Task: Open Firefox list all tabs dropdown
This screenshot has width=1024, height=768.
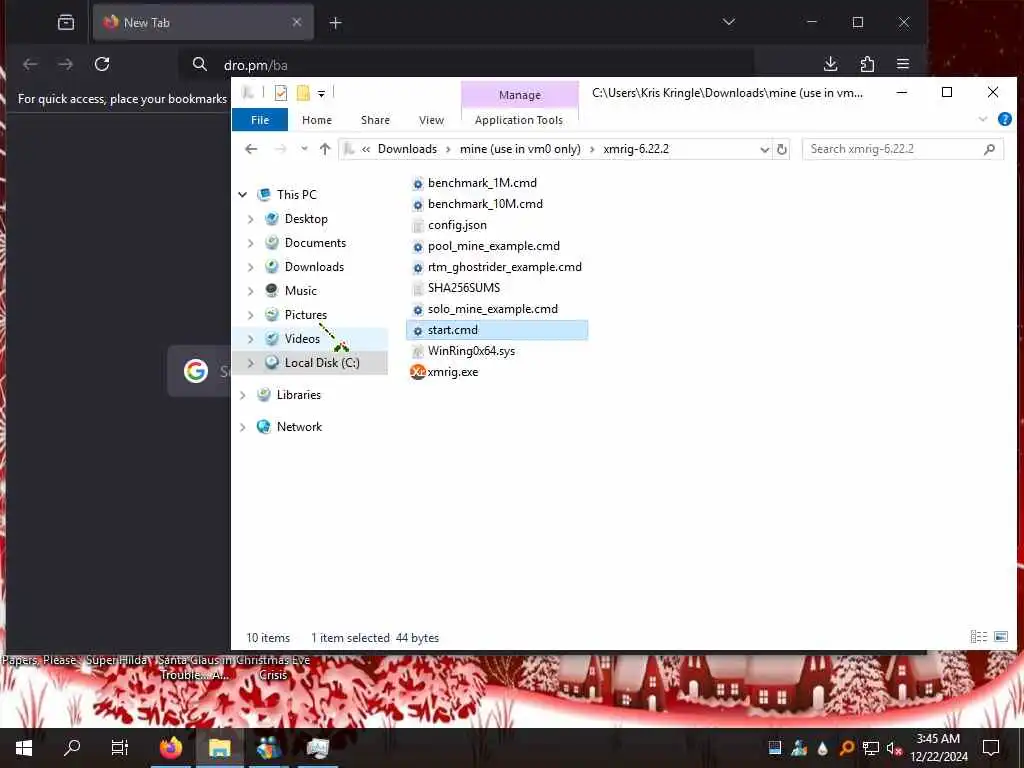Action: point(729,22)
